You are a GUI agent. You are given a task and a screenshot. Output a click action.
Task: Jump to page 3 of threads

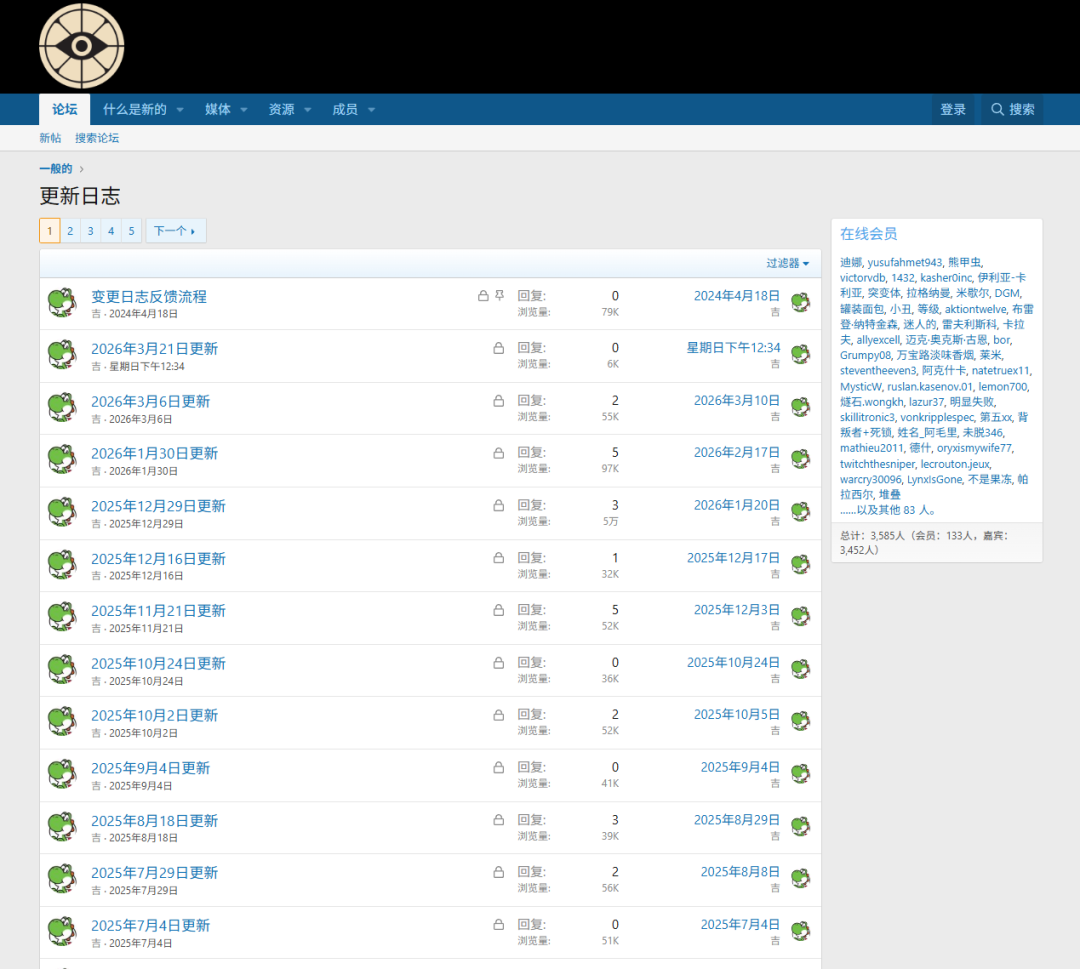point(90,231)
